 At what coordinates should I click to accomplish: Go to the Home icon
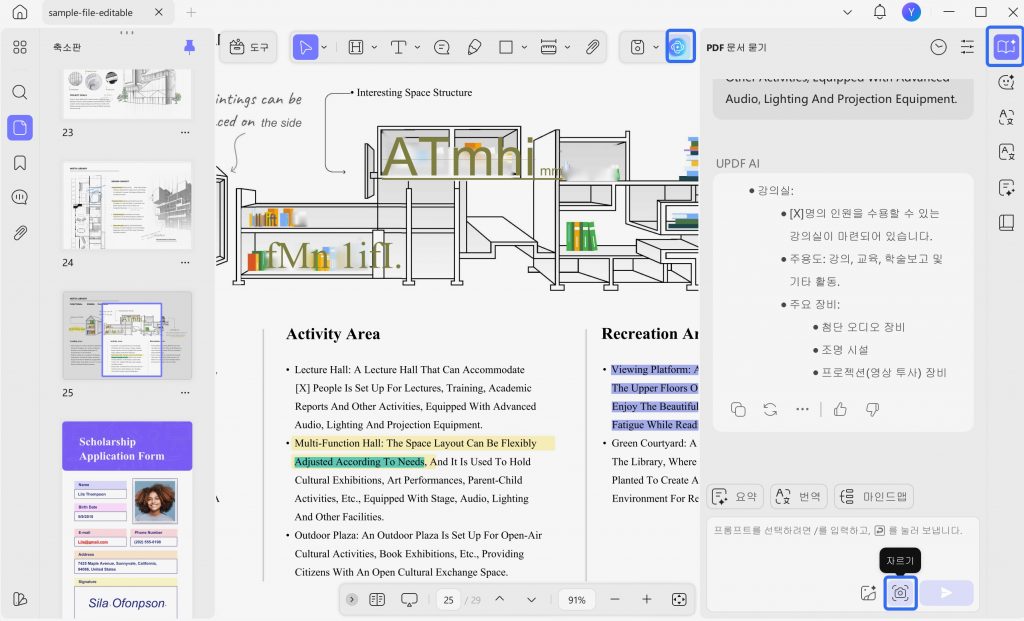(20, 12)
